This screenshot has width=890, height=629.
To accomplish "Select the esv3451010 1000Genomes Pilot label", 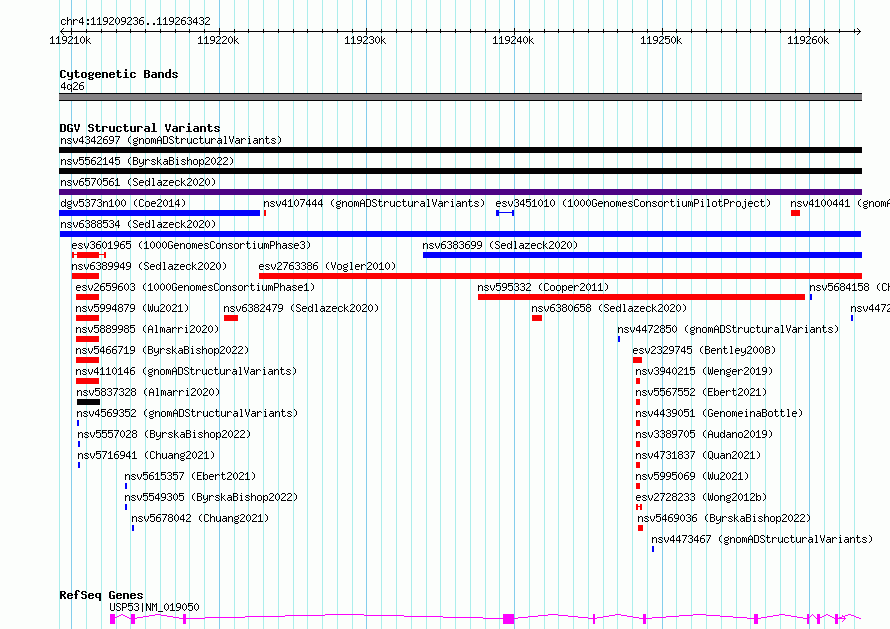I will coord(633,203).
